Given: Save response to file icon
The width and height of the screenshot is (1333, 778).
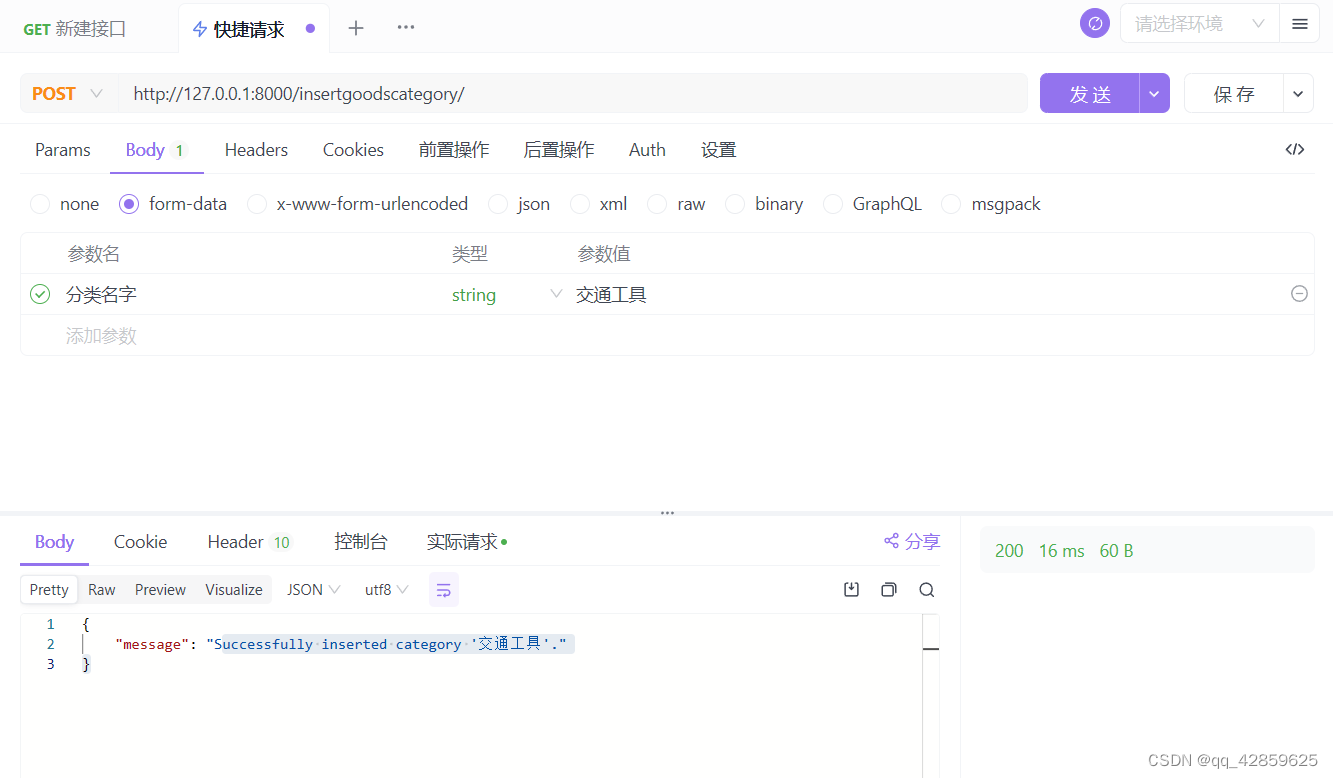Looking at the screenshot, I should (852, 590).
